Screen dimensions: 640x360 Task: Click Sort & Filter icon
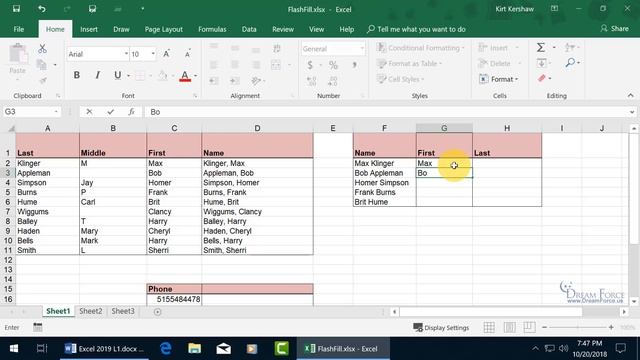click(570, 48)
